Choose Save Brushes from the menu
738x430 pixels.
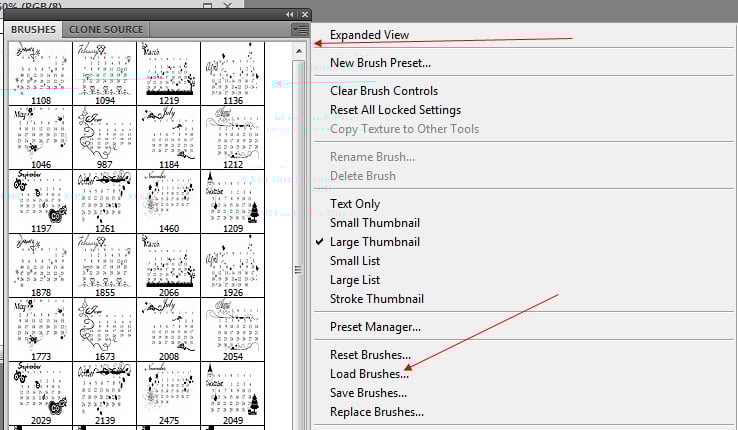[368, 393]
